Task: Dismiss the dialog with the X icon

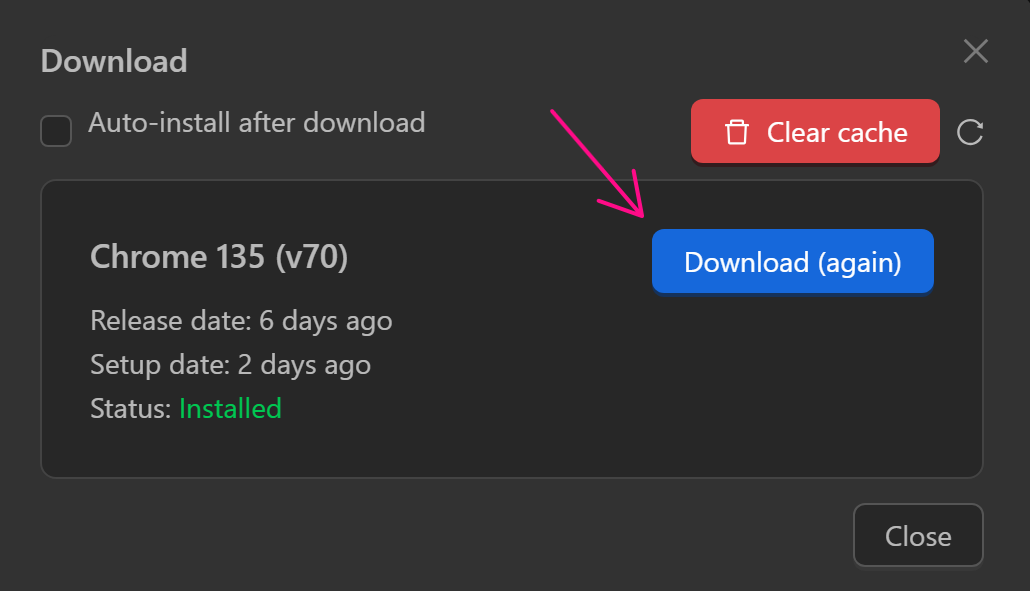Action: pyautogui.click(x=975, y=51)
